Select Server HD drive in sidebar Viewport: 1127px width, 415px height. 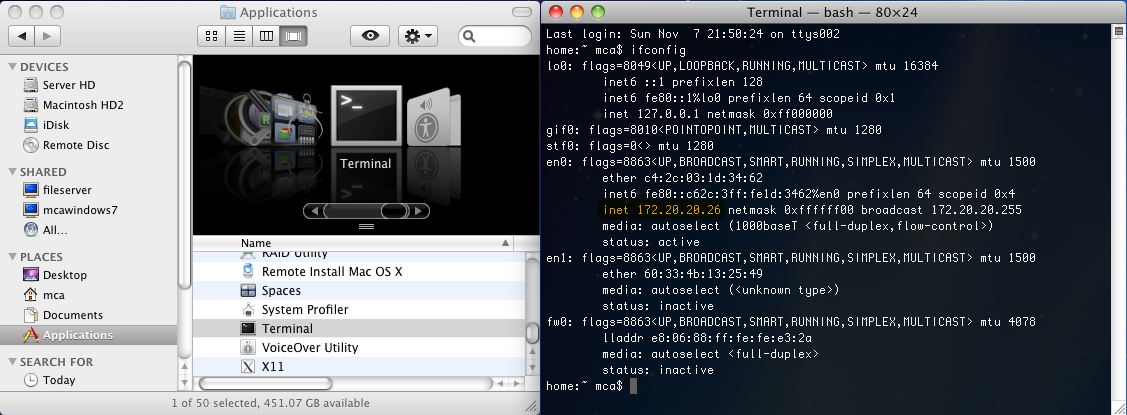coord(68,85)
